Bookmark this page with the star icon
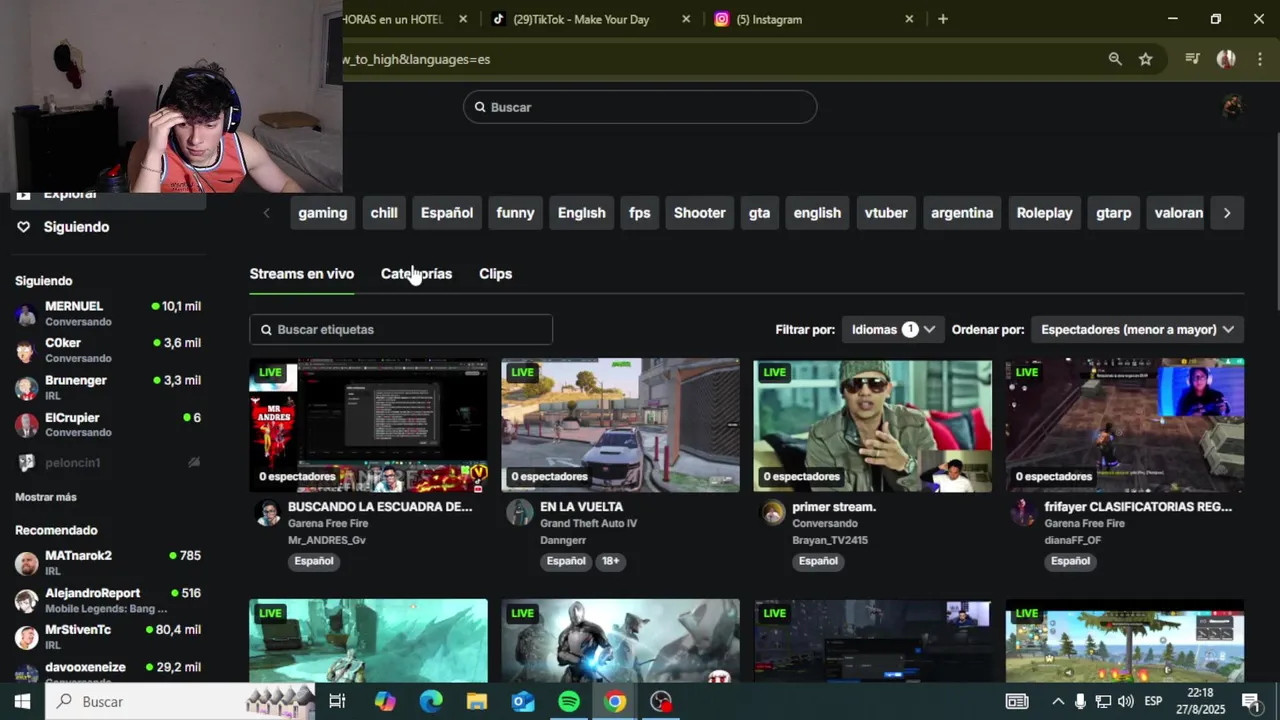Screen dimensions: 1280x720 1146,59
